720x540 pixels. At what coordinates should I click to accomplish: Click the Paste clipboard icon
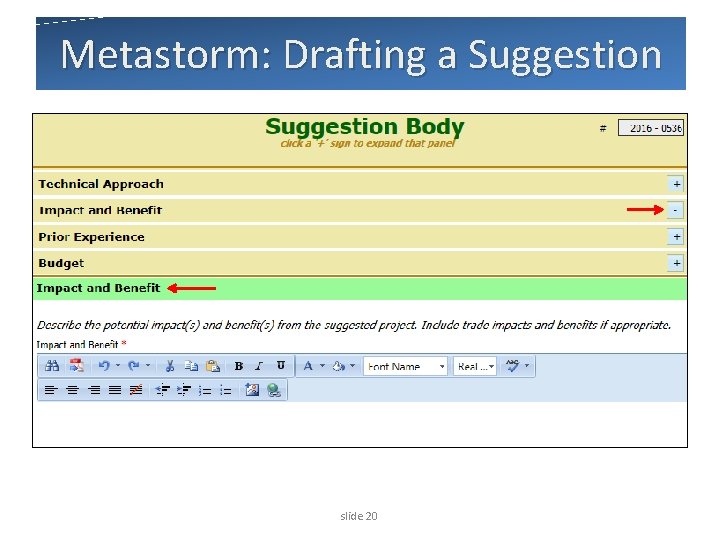point(213,366)
